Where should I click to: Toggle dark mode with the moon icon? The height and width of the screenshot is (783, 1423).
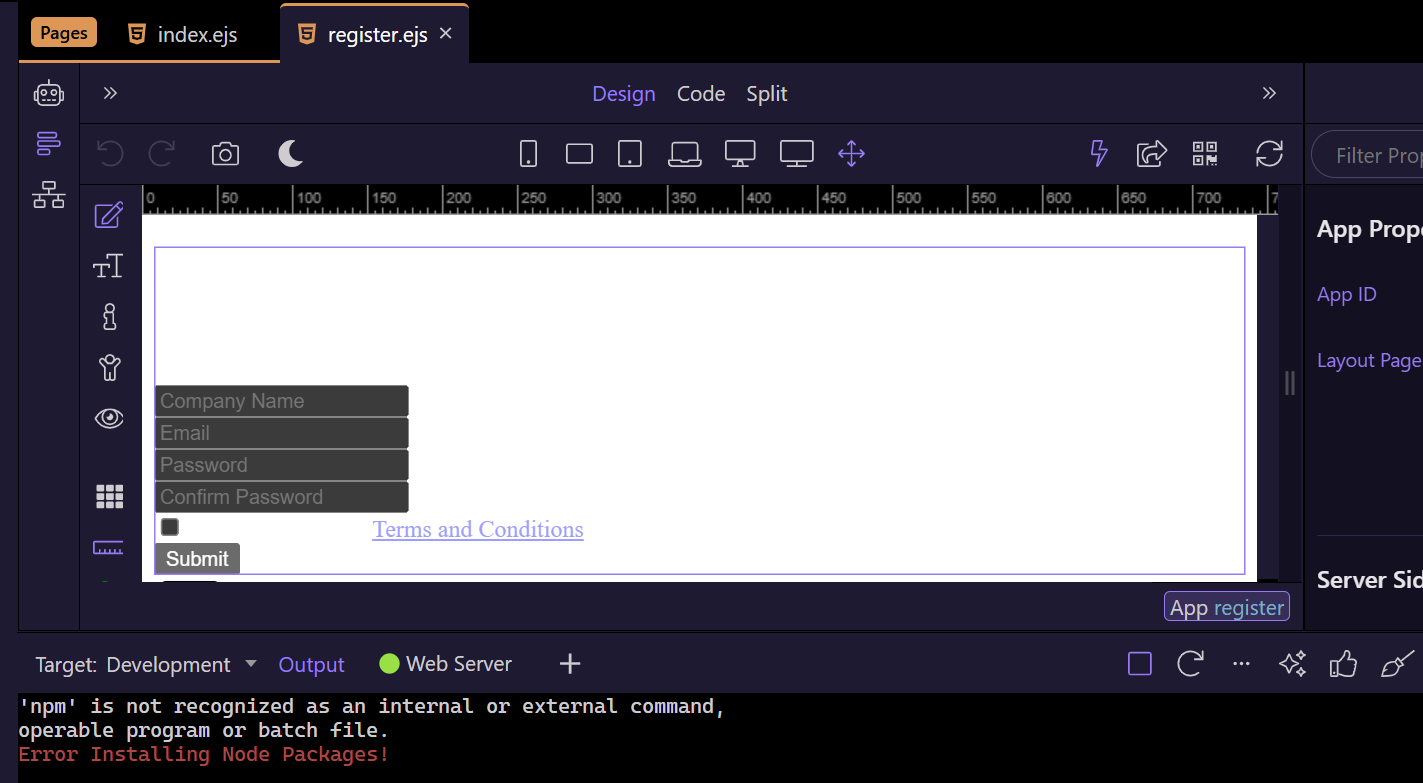click(x=290, y=154)
